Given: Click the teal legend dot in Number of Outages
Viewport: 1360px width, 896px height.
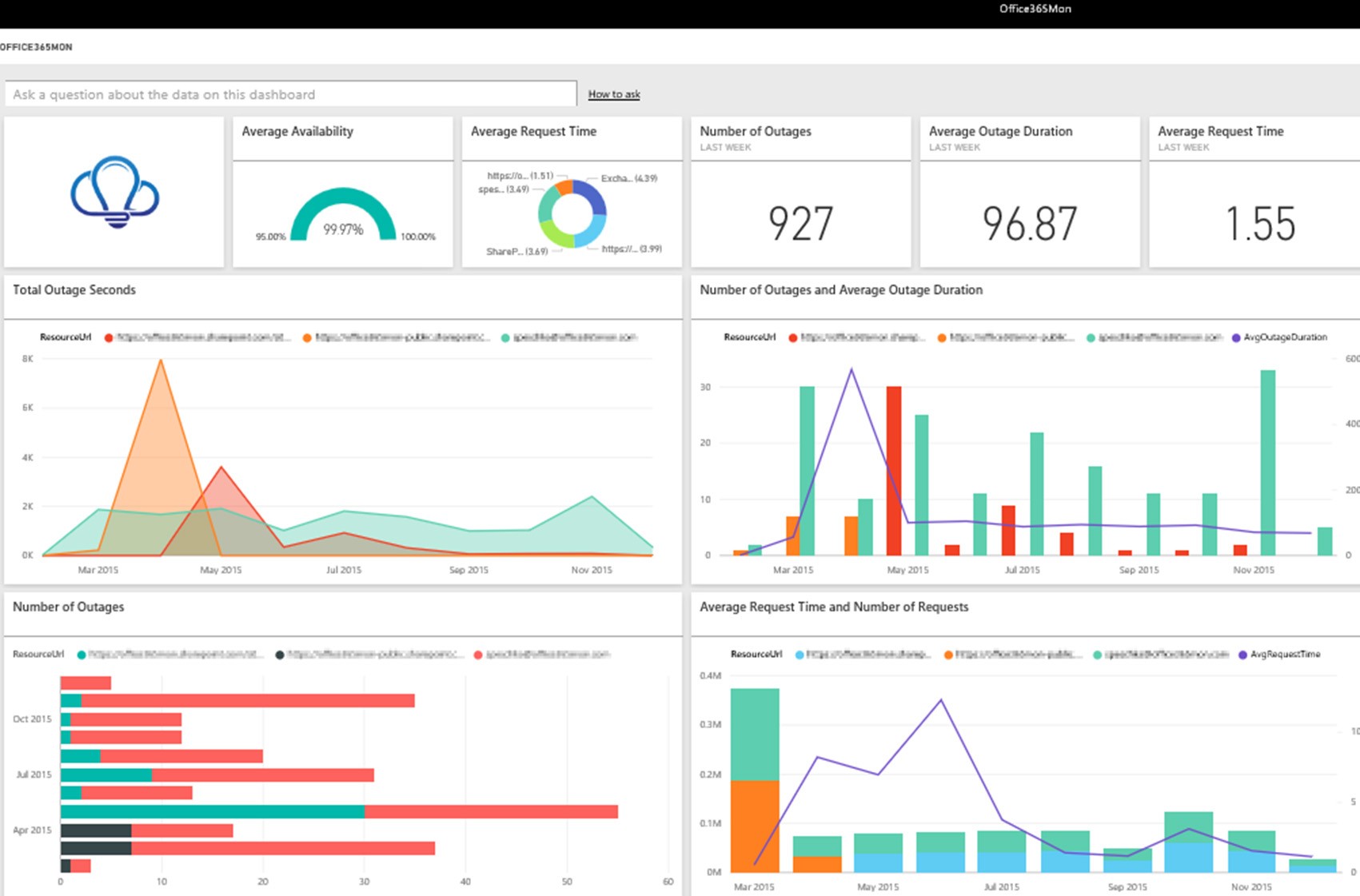Looking at the screenshot, I should point(82,655).
